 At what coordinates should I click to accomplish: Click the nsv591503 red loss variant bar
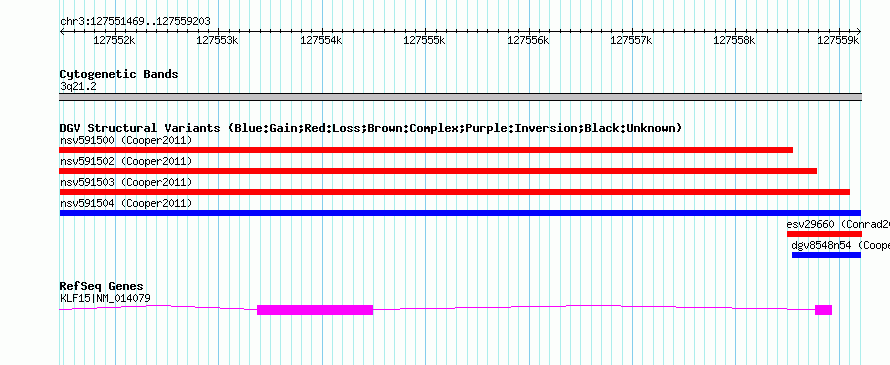(454, 192)
